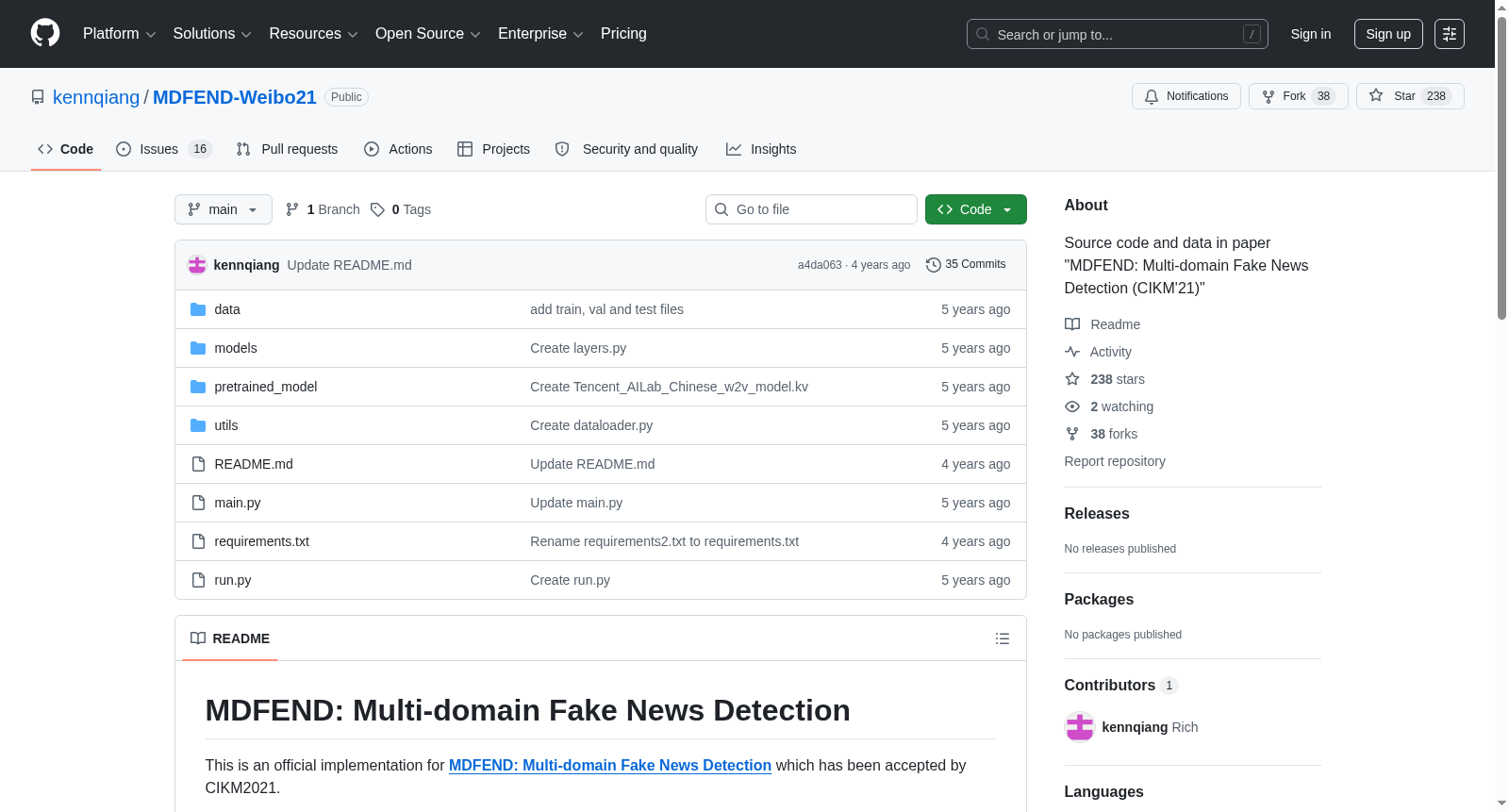Open the MDFEND paper link in README

point(610,766)
